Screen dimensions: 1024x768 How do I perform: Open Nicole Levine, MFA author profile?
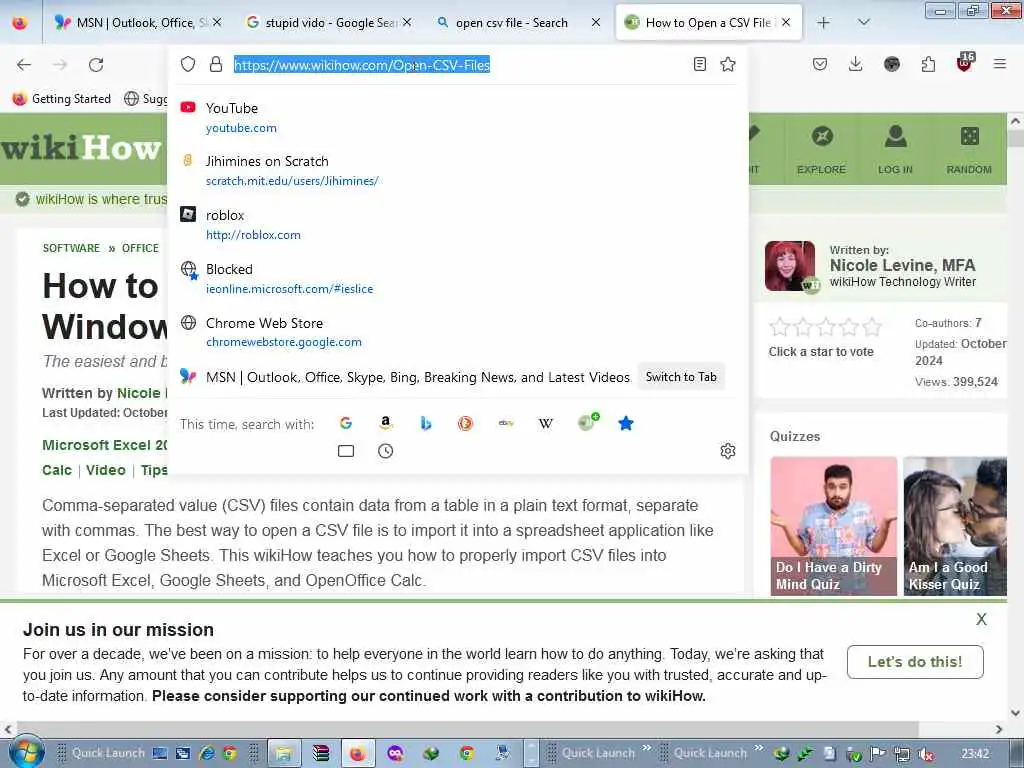(903, 265)
